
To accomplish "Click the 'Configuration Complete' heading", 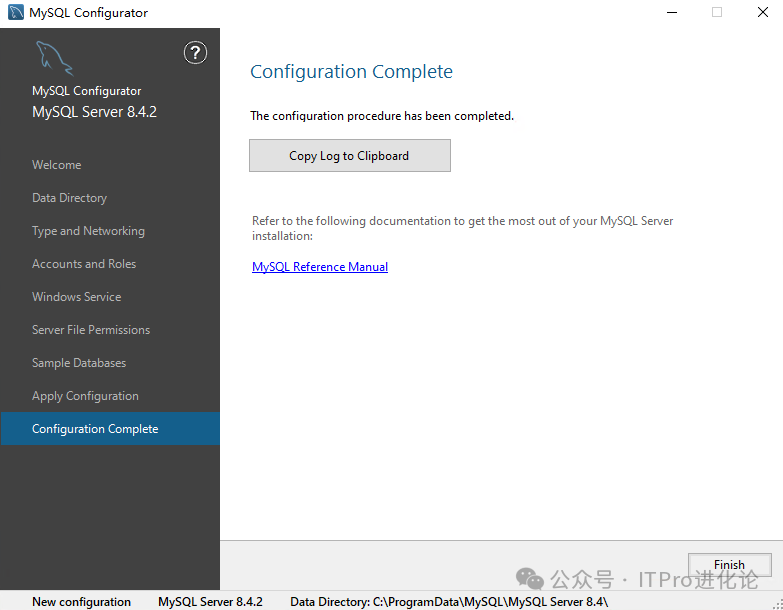I will tap(351, 71).
